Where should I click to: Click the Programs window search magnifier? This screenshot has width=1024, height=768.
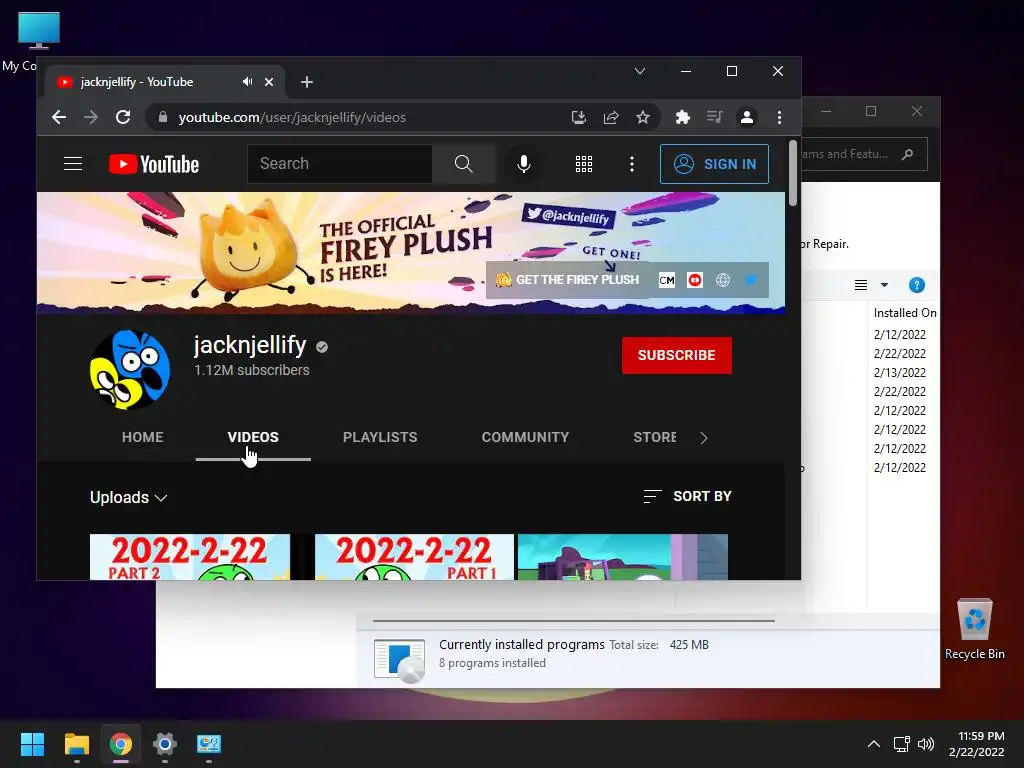[907, 155]
